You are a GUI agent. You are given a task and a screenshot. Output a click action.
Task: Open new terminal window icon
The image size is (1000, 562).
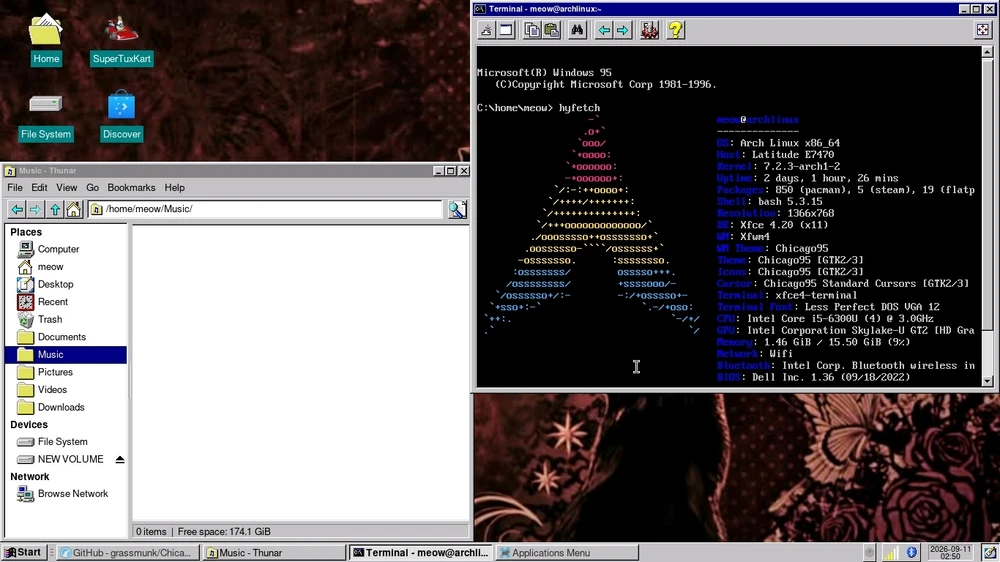pyautogui.click(x=506, y=30)
